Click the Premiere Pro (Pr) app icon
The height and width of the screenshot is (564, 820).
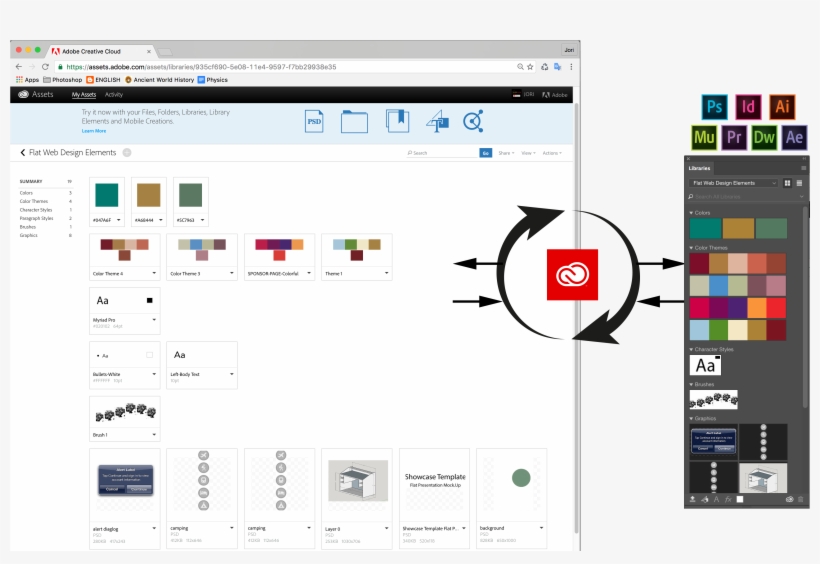(x=735, y=137)
